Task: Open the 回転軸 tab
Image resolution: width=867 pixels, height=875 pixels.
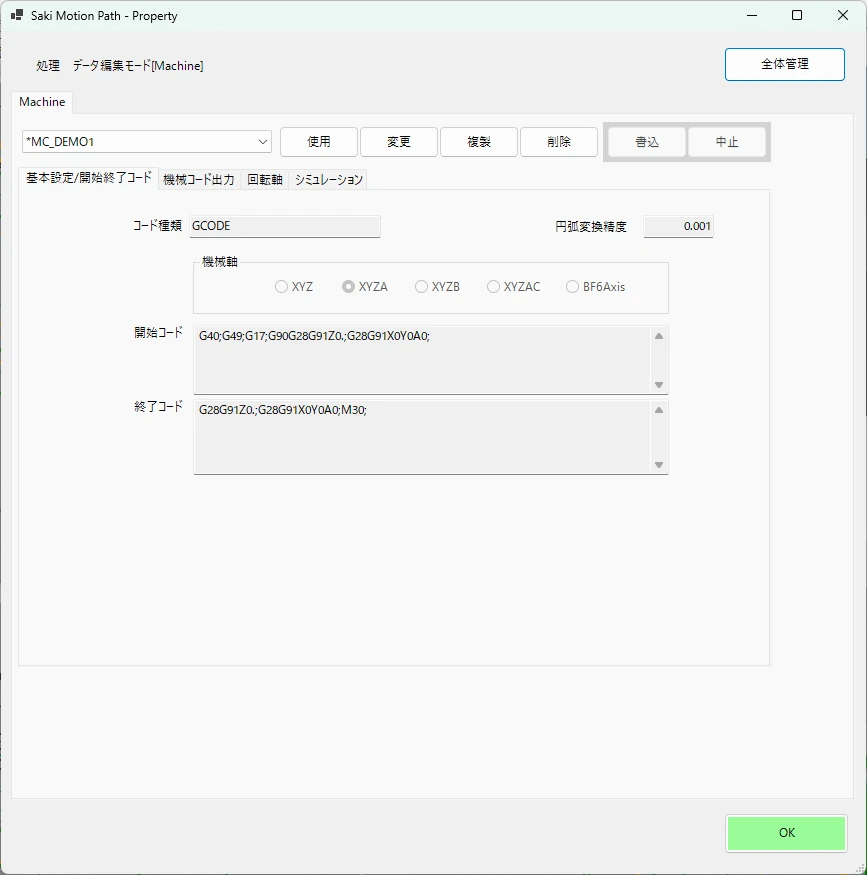Action: 264,180
